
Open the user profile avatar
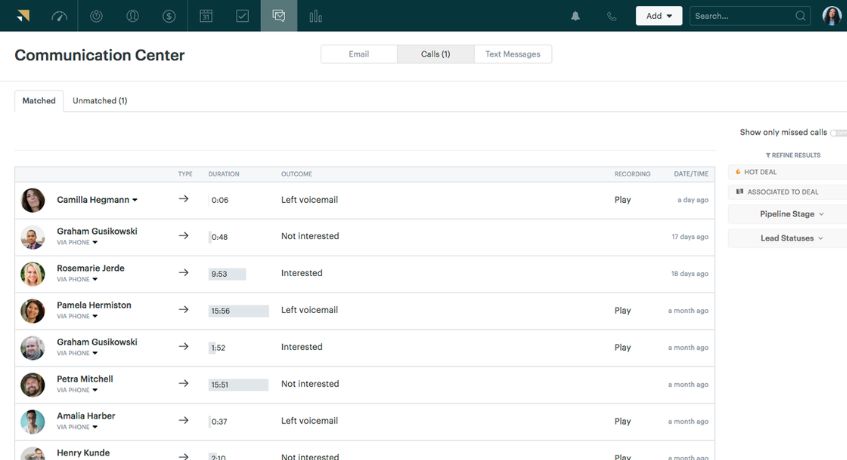(x=832, y=16)
